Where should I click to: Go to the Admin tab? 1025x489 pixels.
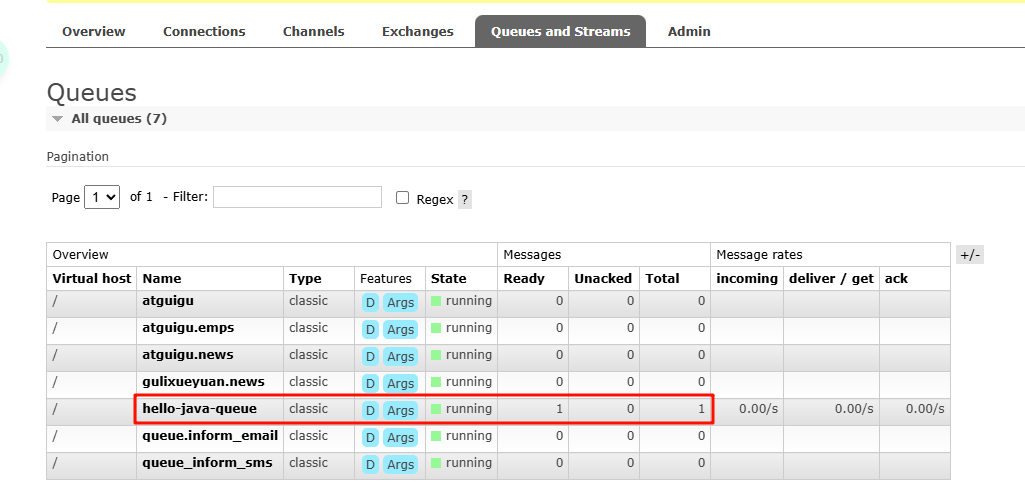pyautogui.click(x=689, y=31)
